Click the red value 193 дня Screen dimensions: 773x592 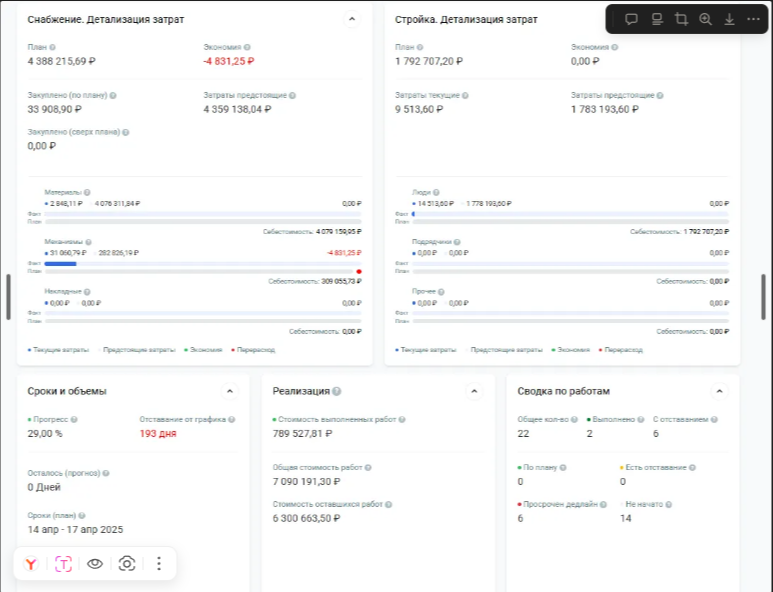pyautogui.click(x=158, y=434)
